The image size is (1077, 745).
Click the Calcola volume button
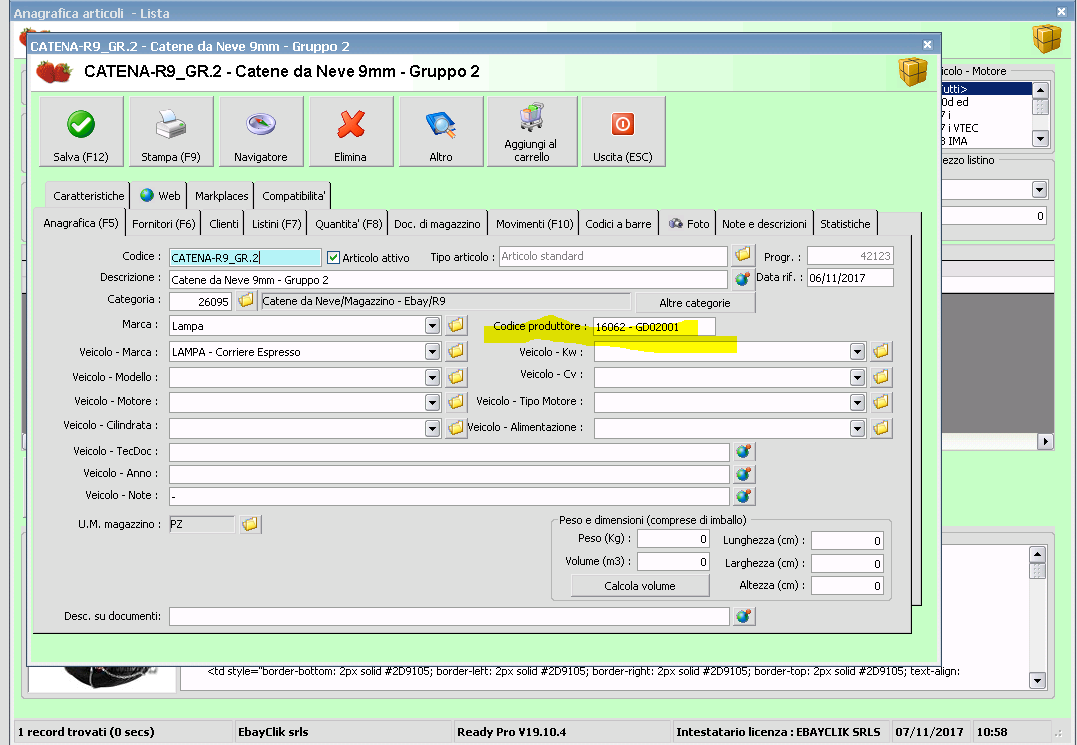click(x=640, y=586)
